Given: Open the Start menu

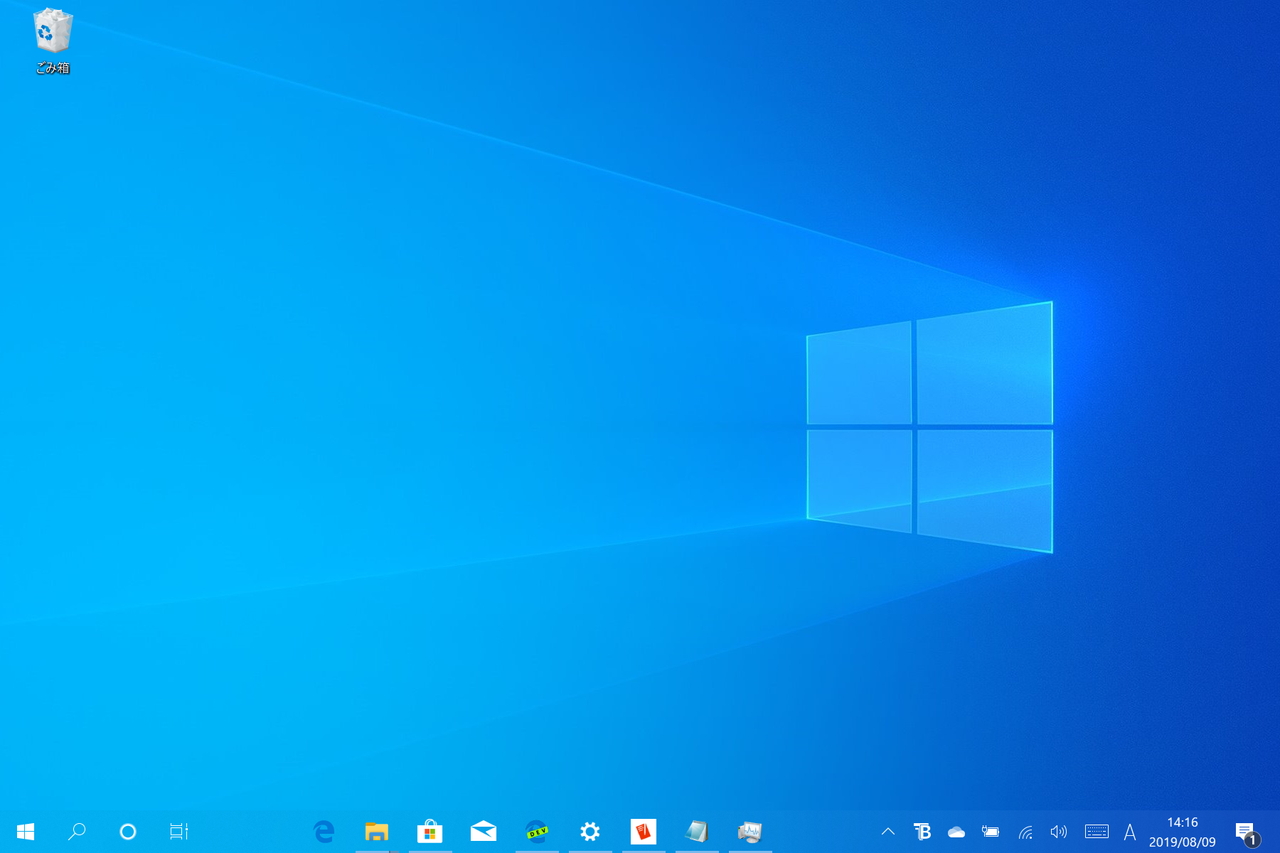Looking at the screenshot, I should click(25, 831).
